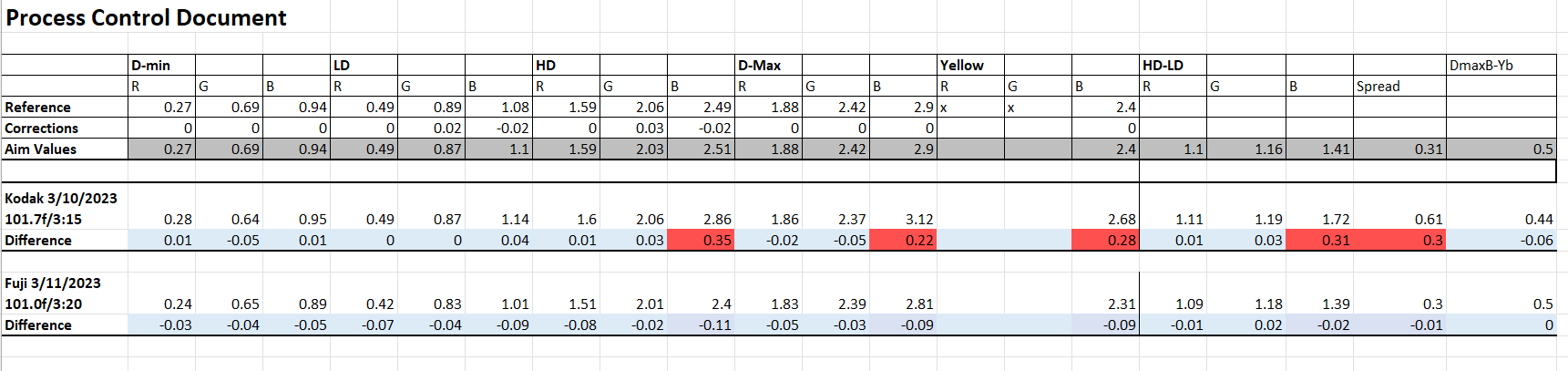Image resolution: width=1568 pixels, height=371 pixels.
Task: Click the Yellow group header cell
Action: [x=962, y=66]
